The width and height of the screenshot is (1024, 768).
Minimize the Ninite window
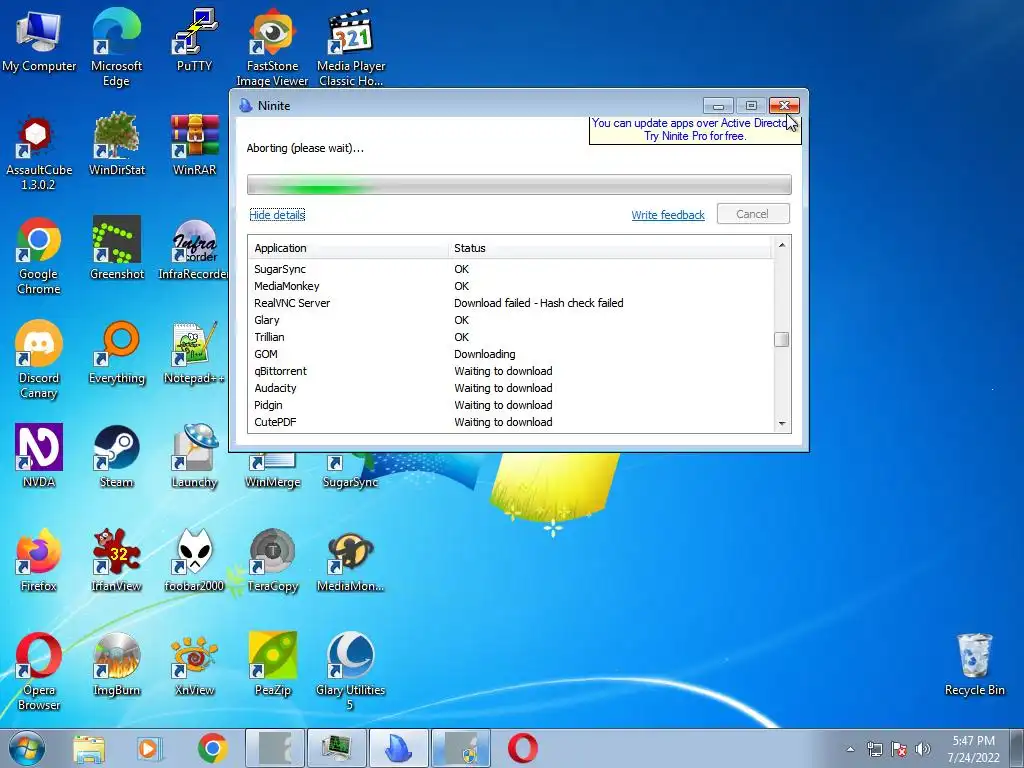click(718, 106)
